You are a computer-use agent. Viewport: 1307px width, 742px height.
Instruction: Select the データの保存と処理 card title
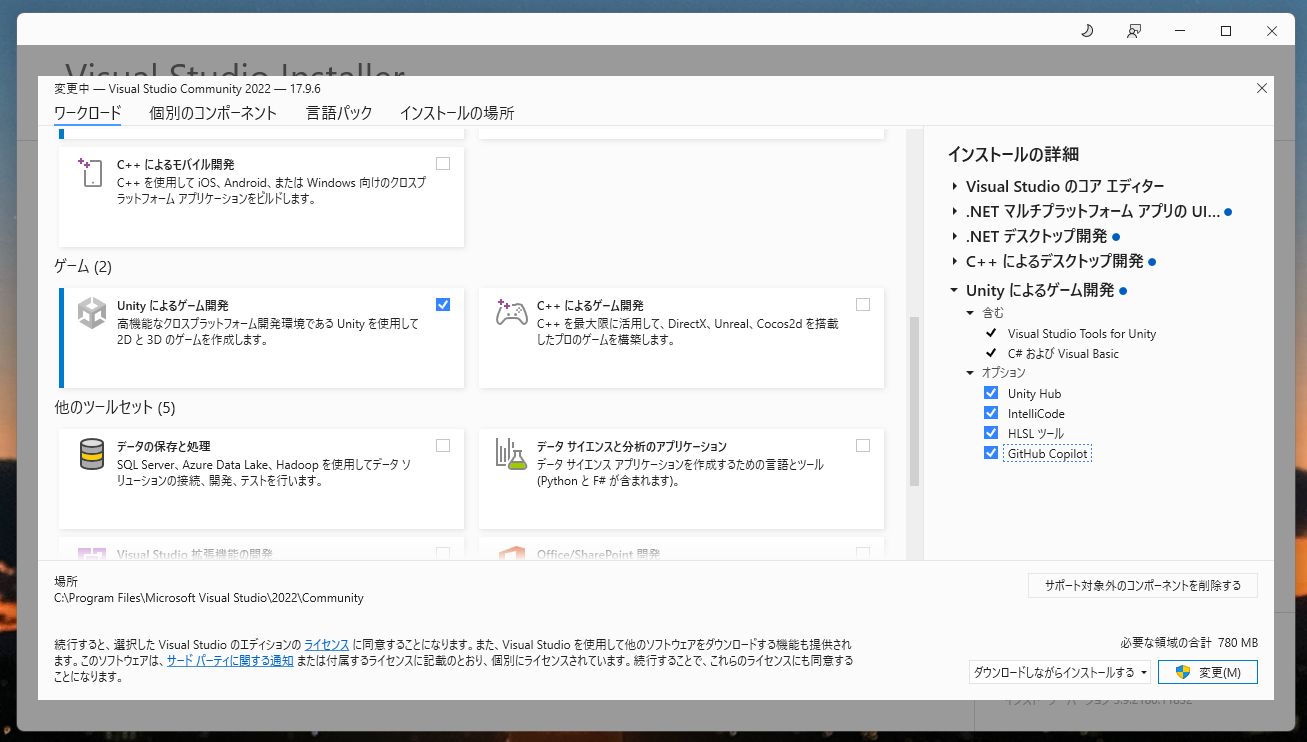(164, 446)
